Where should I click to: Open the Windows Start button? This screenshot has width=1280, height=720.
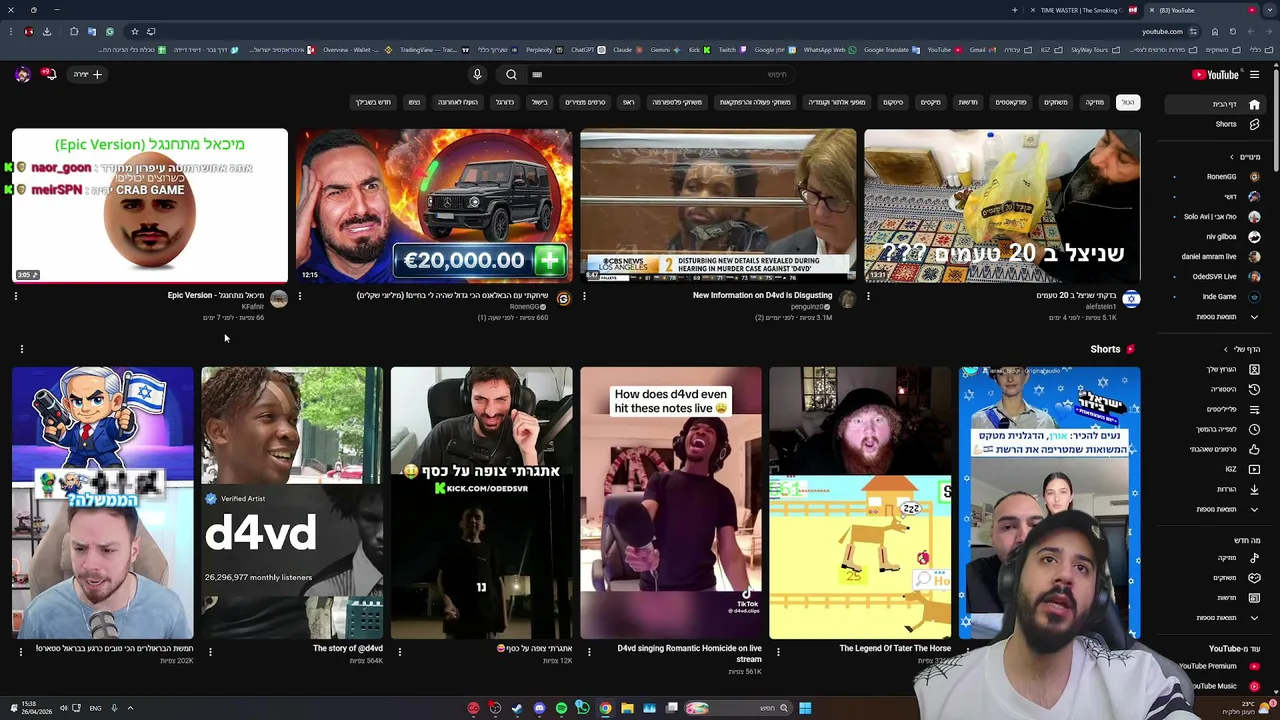click(x=805, y=708)
